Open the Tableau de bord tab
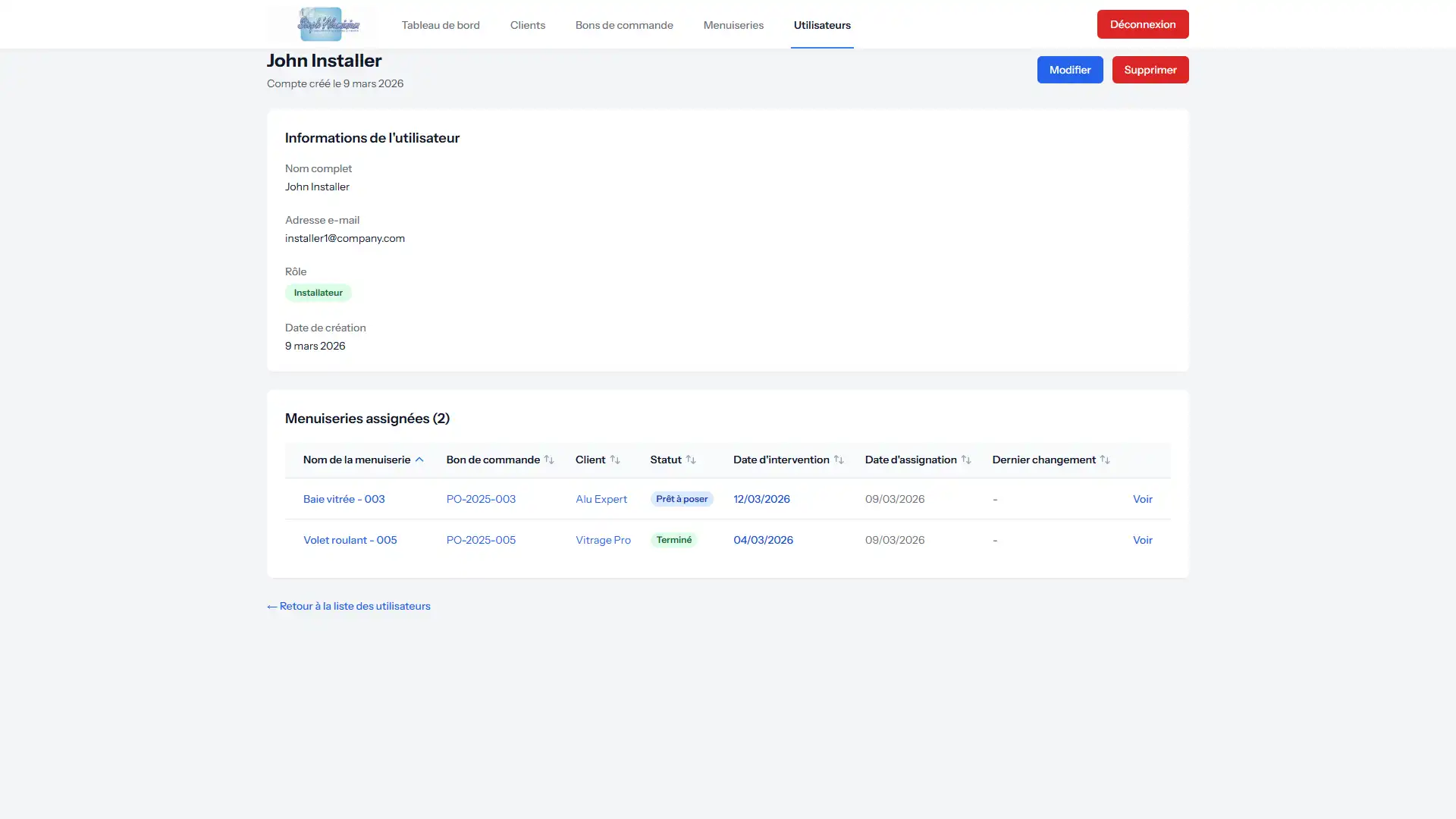Screen dimensions: 1456x819 441,25
